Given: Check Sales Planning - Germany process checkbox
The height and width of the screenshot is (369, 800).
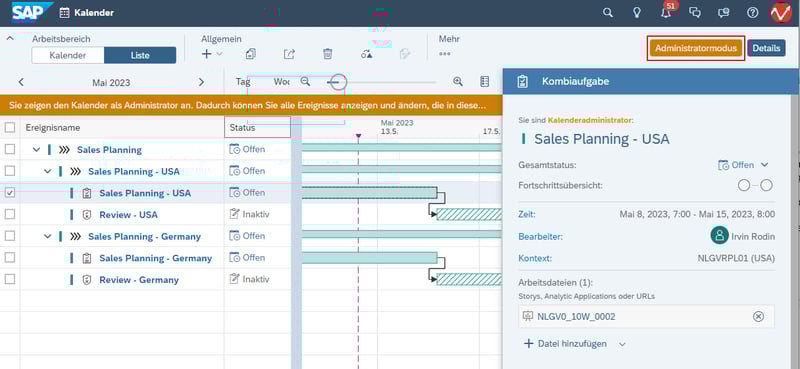Looking at the screenshot, I should [10, 236].
